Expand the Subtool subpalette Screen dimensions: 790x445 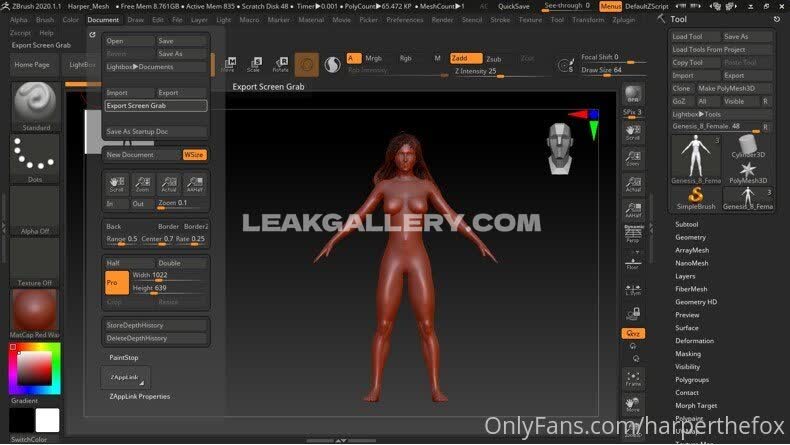(x=686, y=224)
